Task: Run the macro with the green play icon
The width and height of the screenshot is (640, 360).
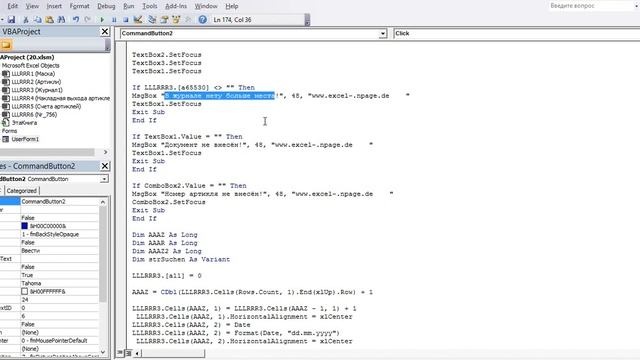Action: click(x=102, y=20)
